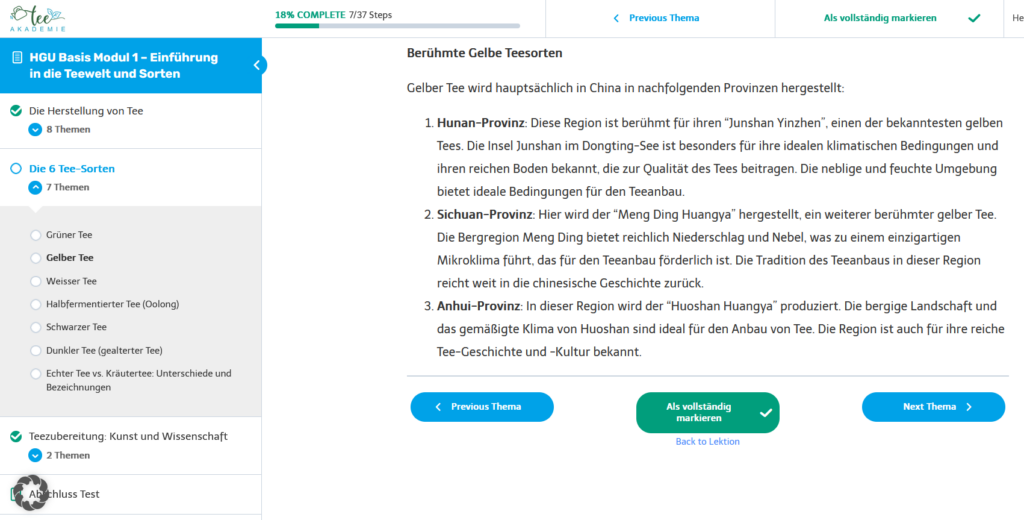Collapse the 7 Themen list
This screenshot has width=1024, height=520.
(x=35, y=187)
